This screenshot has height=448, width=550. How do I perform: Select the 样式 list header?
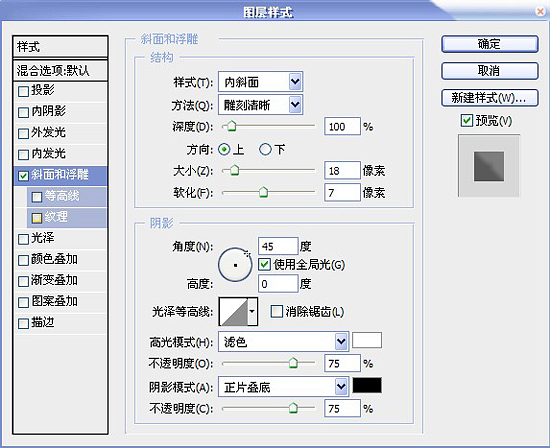click(x=60, y=46)
